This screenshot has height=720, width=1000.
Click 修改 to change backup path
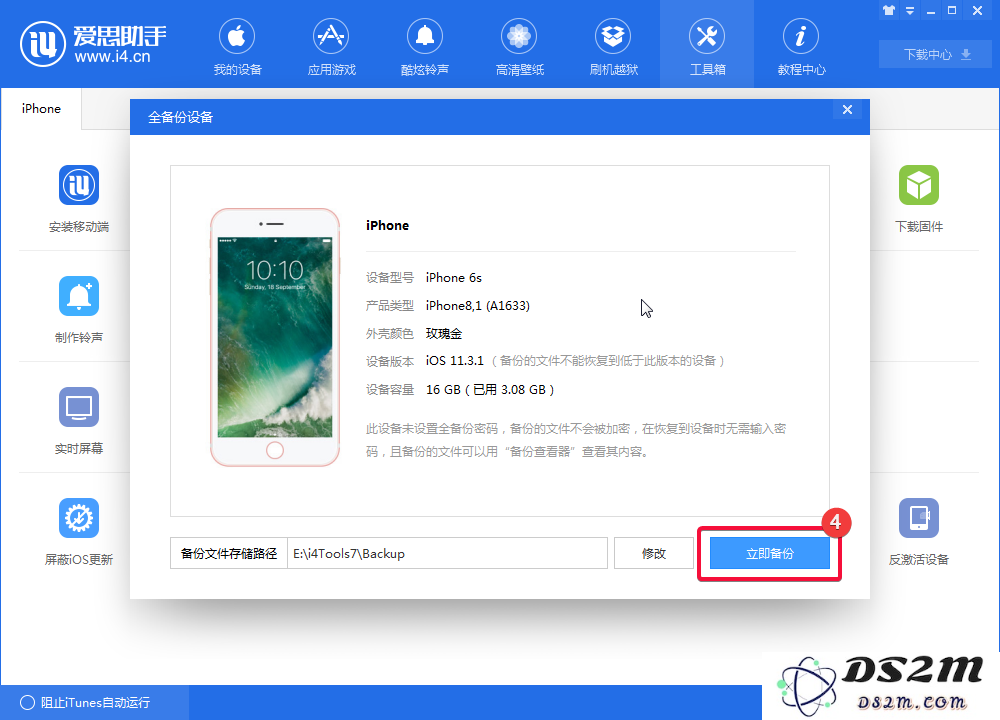(654, 554)
